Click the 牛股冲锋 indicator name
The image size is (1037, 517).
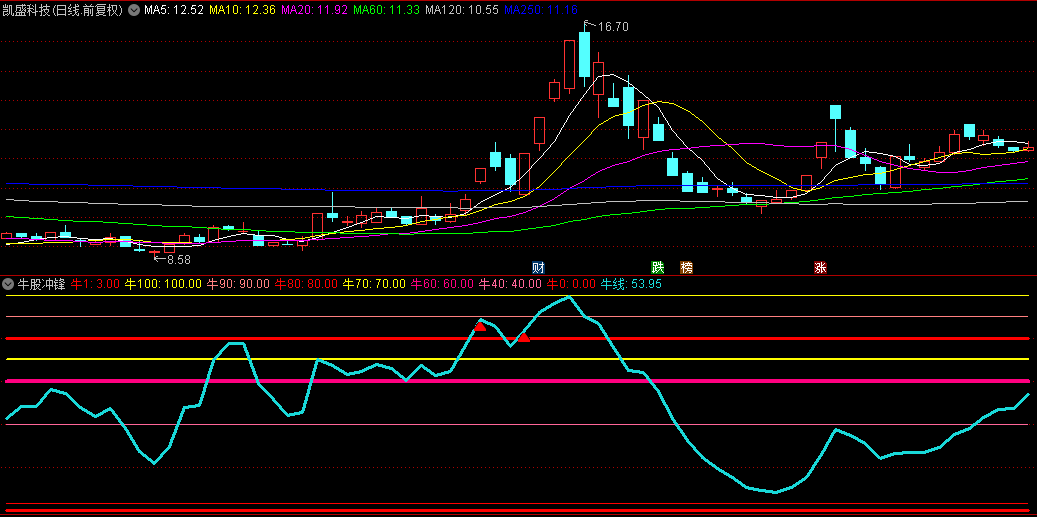[x=42, y=284]
